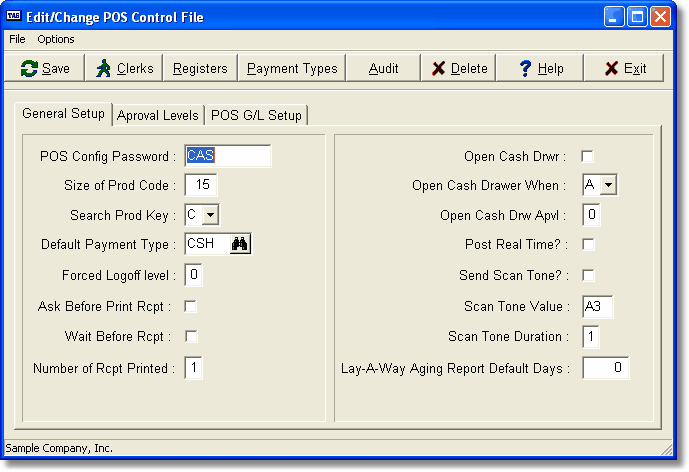Screen dimensions: 689x472
Task: Open the Clerks setup
Action: (124, 68)
